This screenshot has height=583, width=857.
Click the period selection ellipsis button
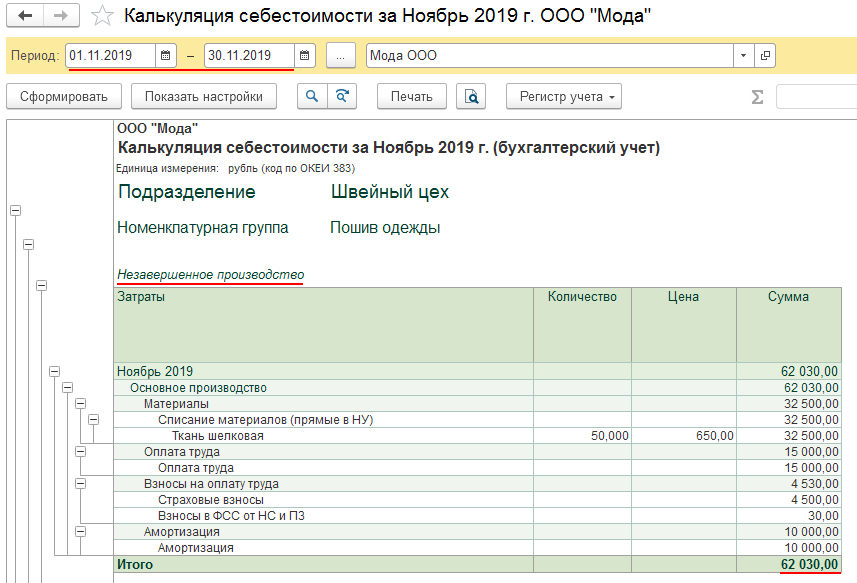click(x=340, y=56)
